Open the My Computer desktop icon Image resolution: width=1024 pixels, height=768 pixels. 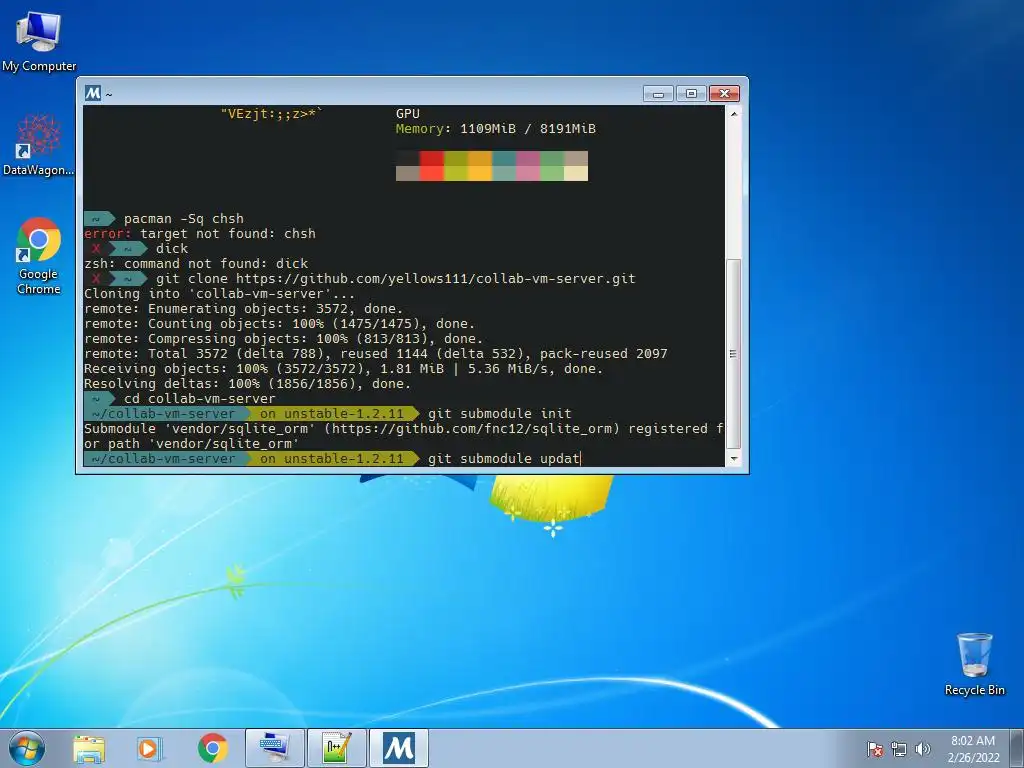tap(39, 41)
